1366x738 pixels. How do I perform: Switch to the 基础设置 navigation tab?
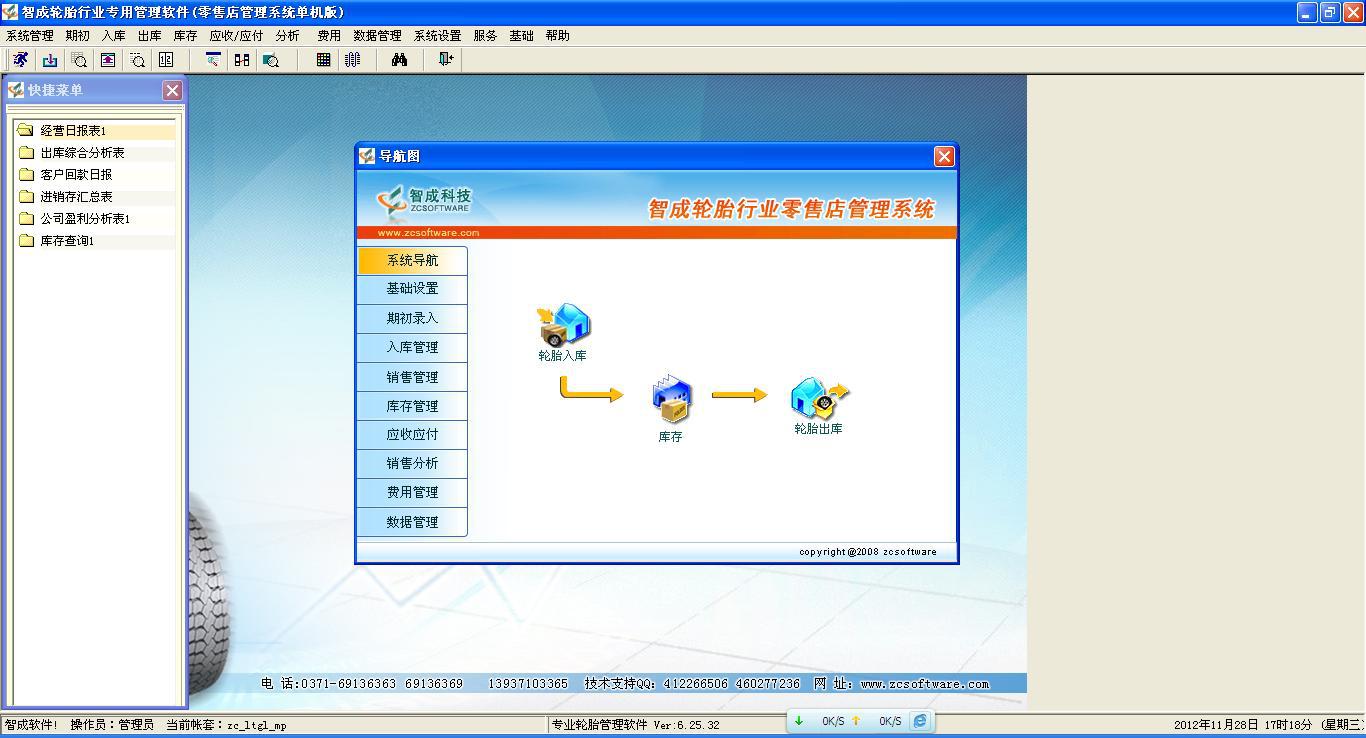click(412, 289)
